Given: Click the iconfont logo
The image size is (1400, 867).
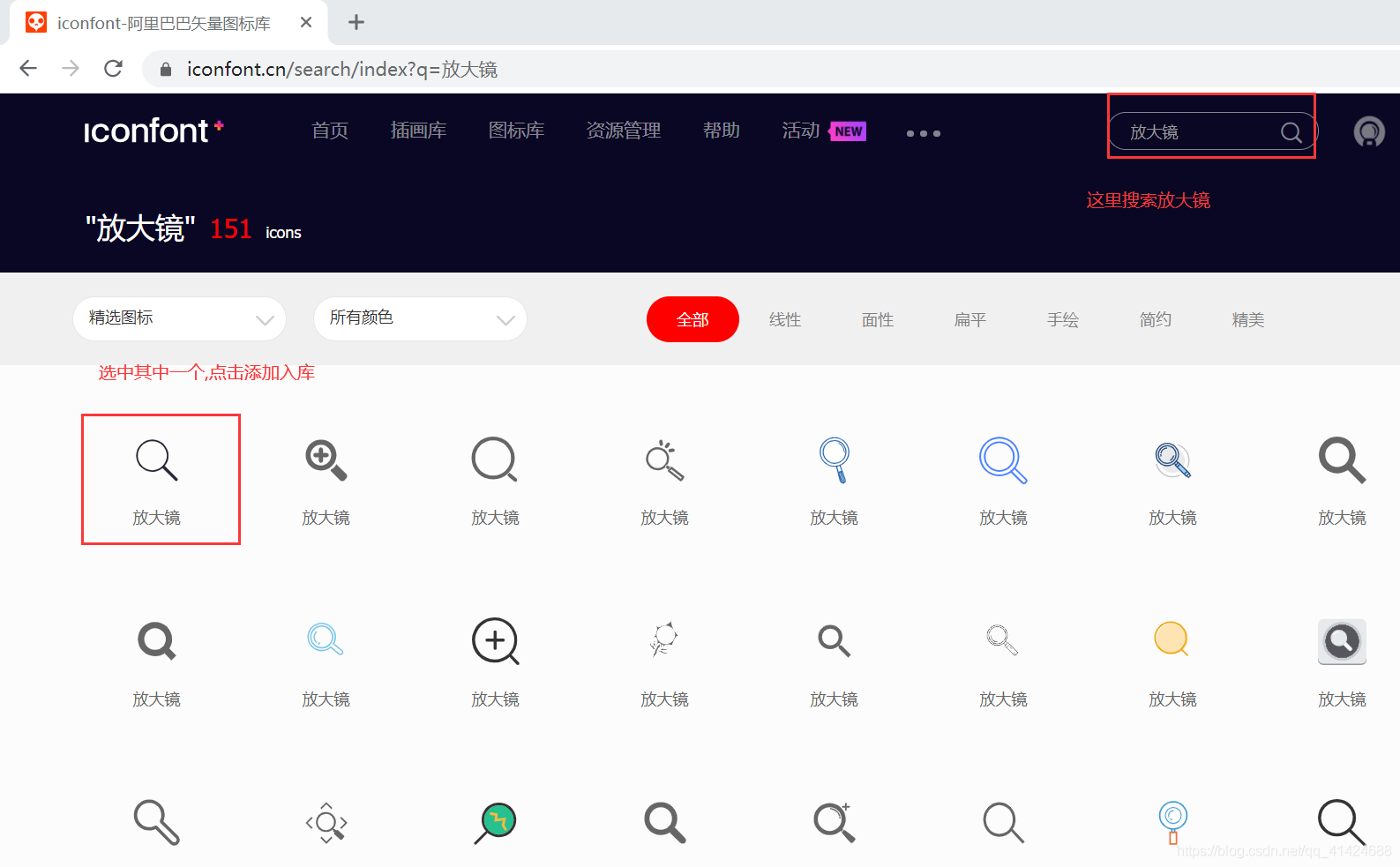Looking at the screenshot, I should (x=153, y=131).
